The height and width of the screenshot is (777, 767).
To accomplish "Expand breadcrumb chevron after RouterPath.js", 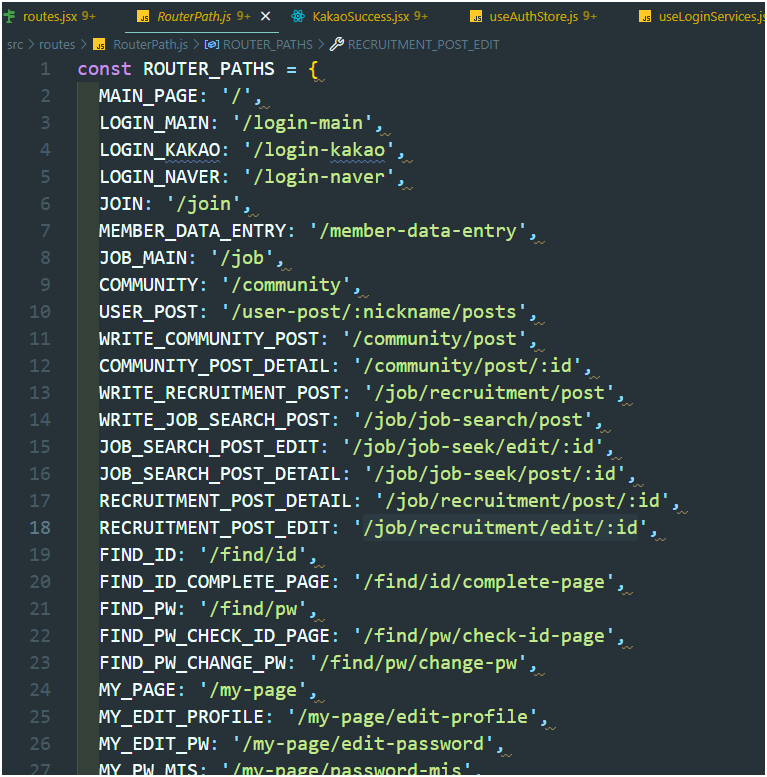I will [196, 45].
